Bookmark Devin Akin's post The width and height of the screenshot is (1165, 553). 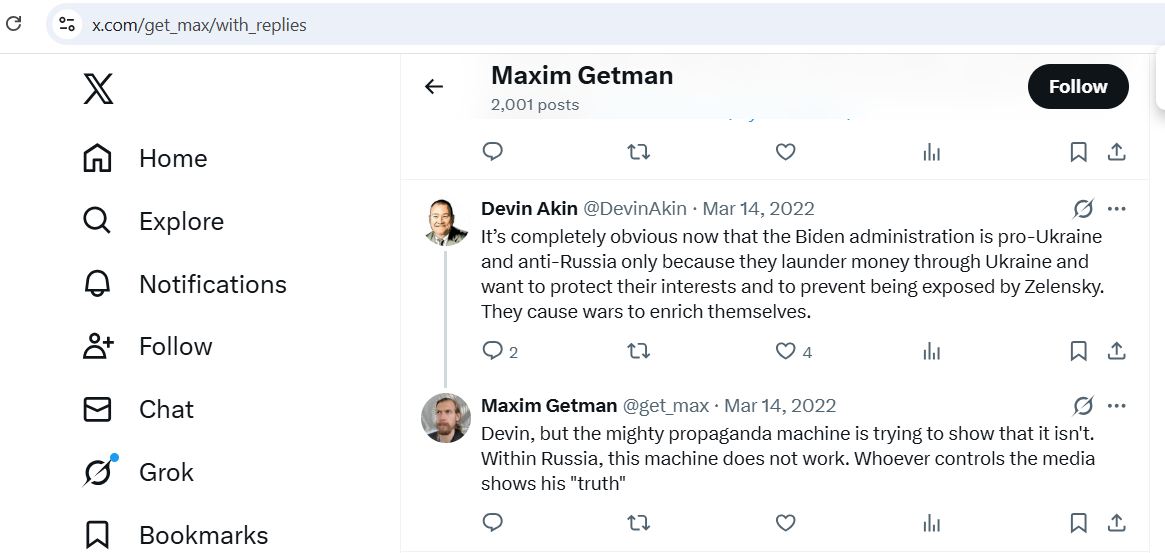point(1078,351)
